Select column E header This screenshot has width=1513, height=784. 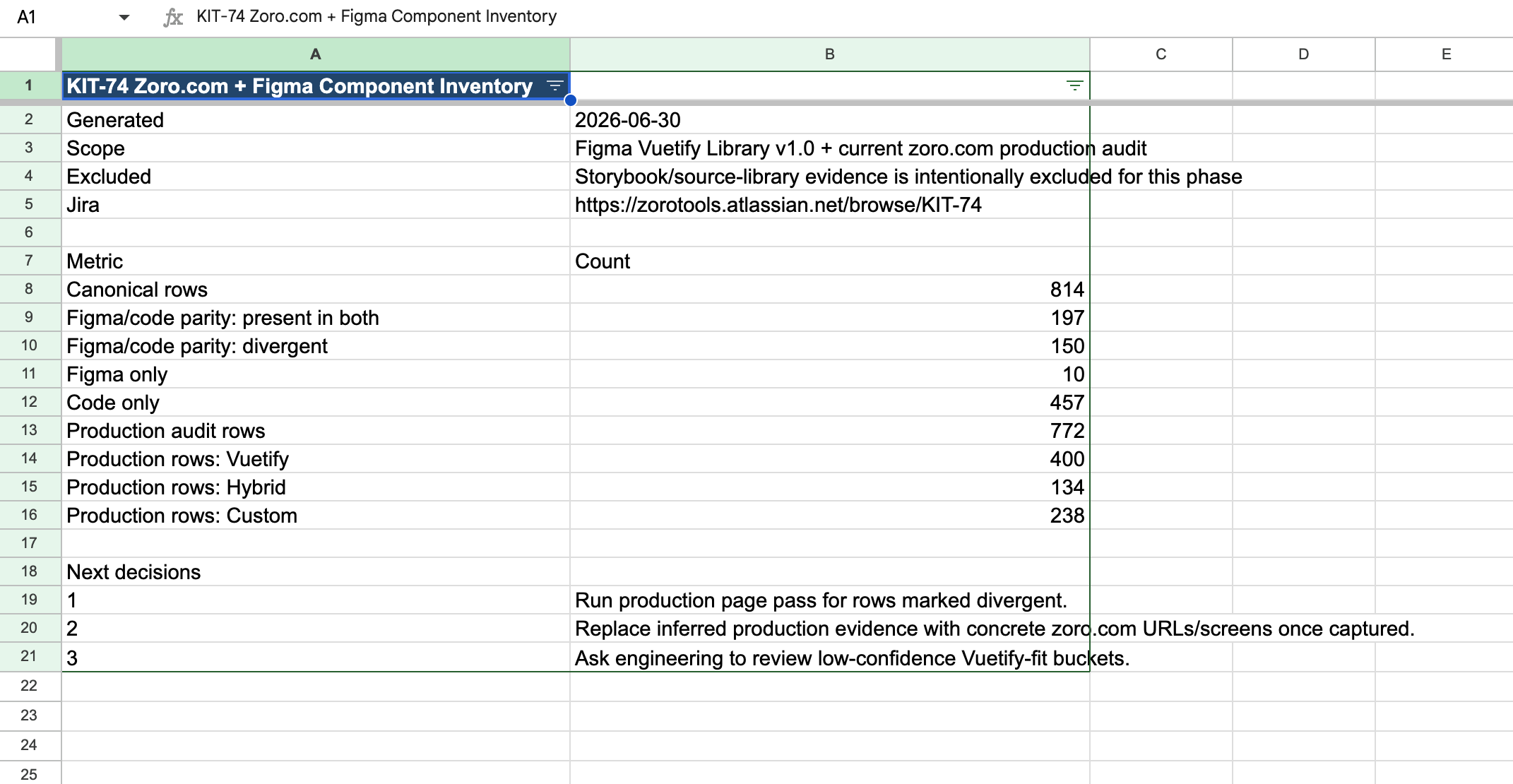pyautogui.click(x=1444, y=54)
